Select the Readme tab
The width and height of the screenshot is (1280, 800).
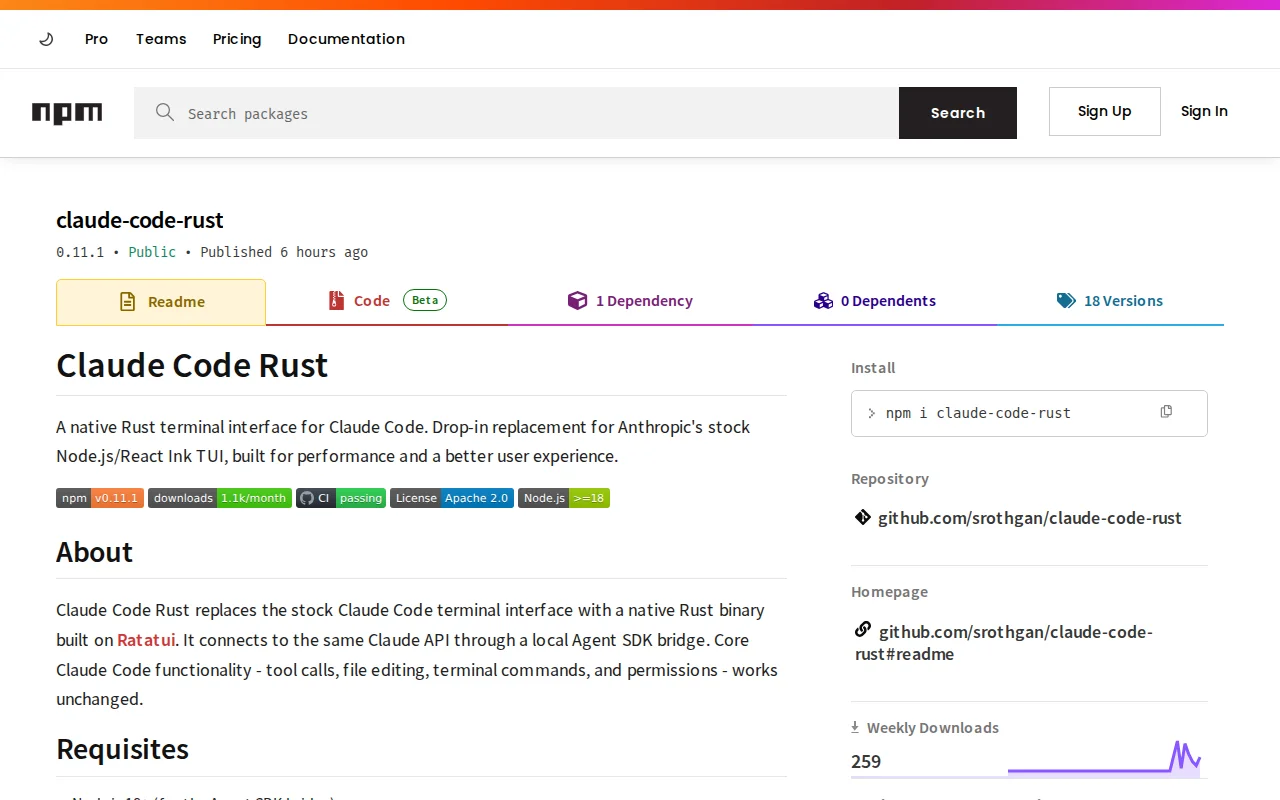click(x=161, y=302)
